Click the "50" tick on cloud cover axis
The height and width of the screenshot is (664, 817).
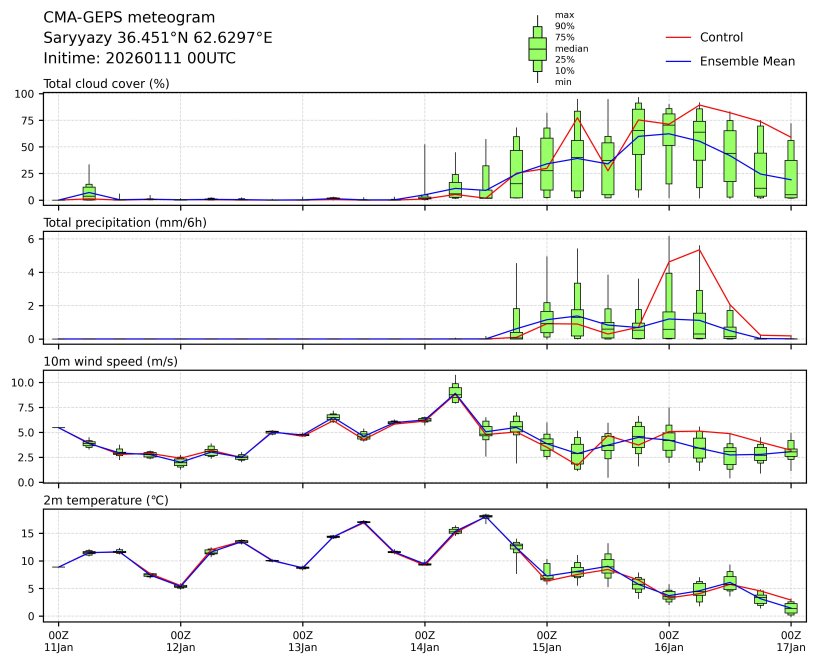(27, 147)
